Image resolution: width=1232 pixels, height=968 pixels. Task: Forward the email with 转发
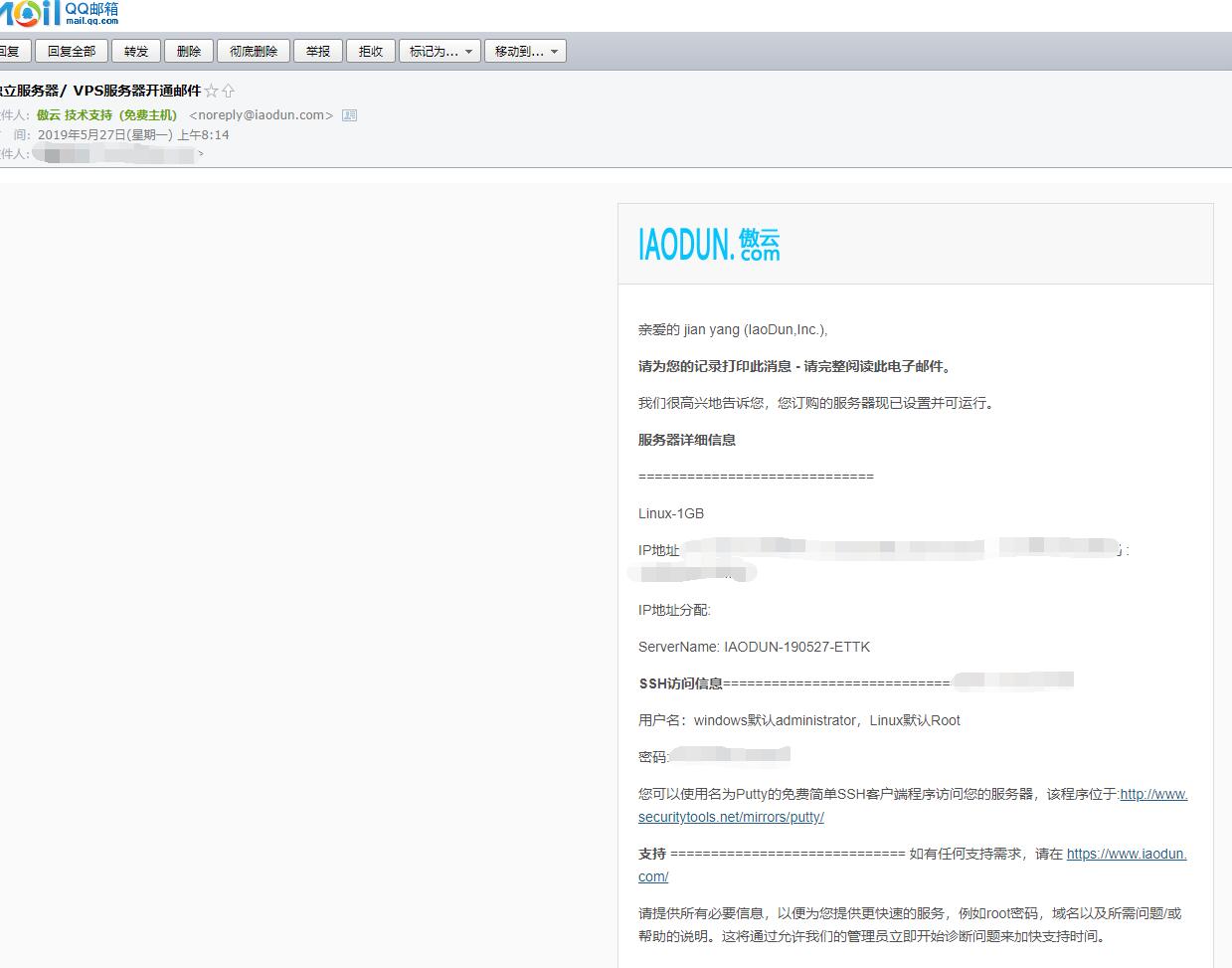pos(135,51)
